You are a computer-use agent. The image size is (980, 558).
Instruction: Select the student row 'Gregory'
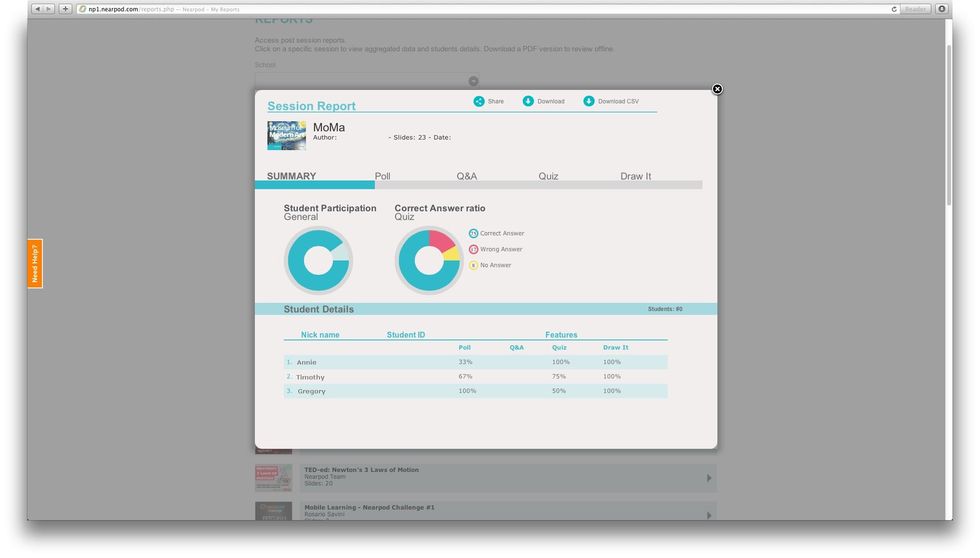476,391
